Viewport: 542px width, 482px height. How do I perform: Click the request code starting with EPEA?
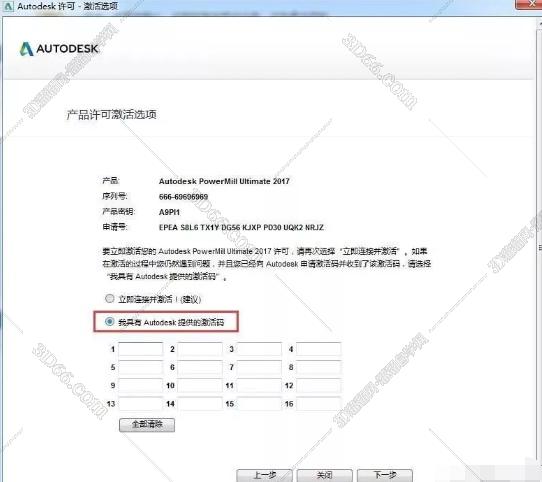241,227
